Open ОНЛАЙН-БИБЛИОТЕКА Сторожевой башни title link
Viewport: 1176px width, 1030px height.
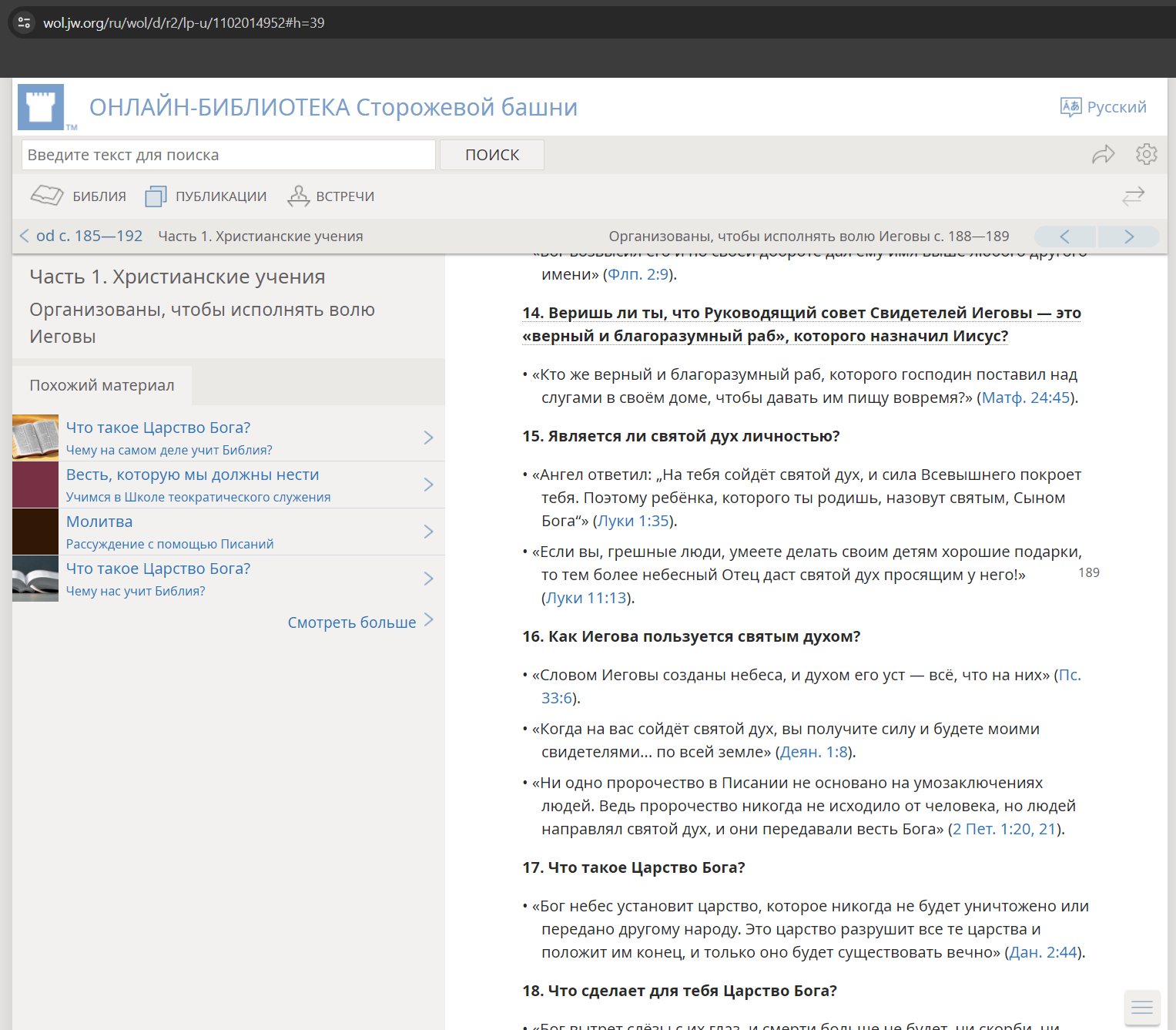point(333,107)
